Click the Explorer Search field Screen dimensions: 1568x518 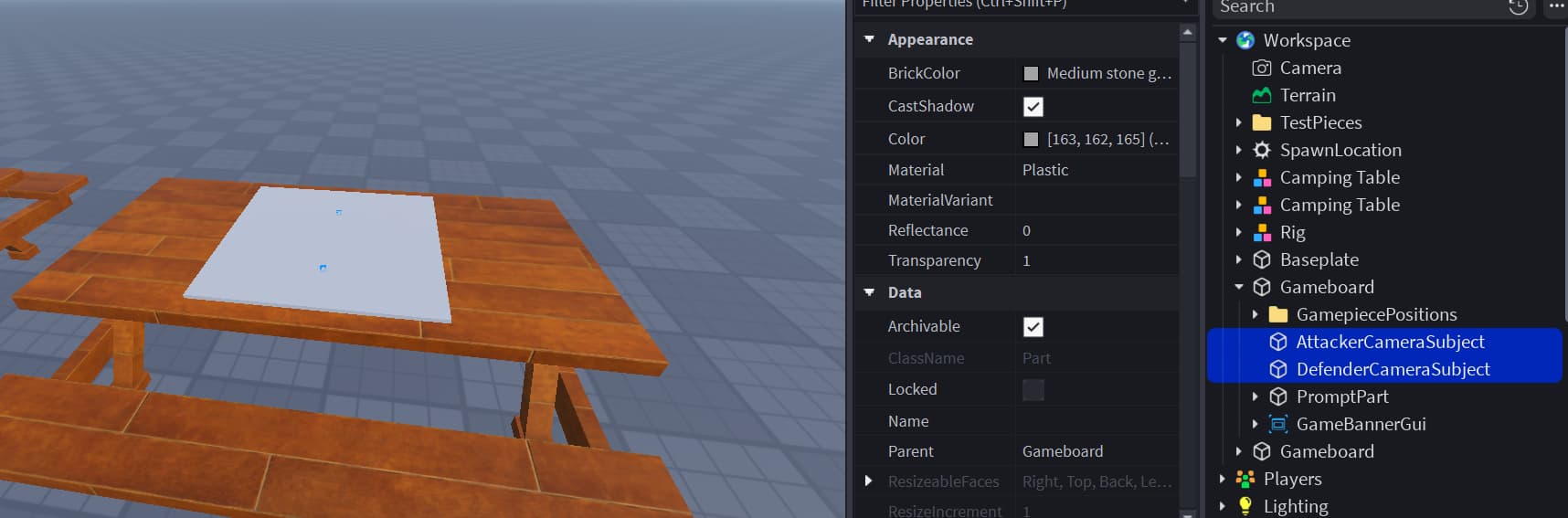[1372, 7]
